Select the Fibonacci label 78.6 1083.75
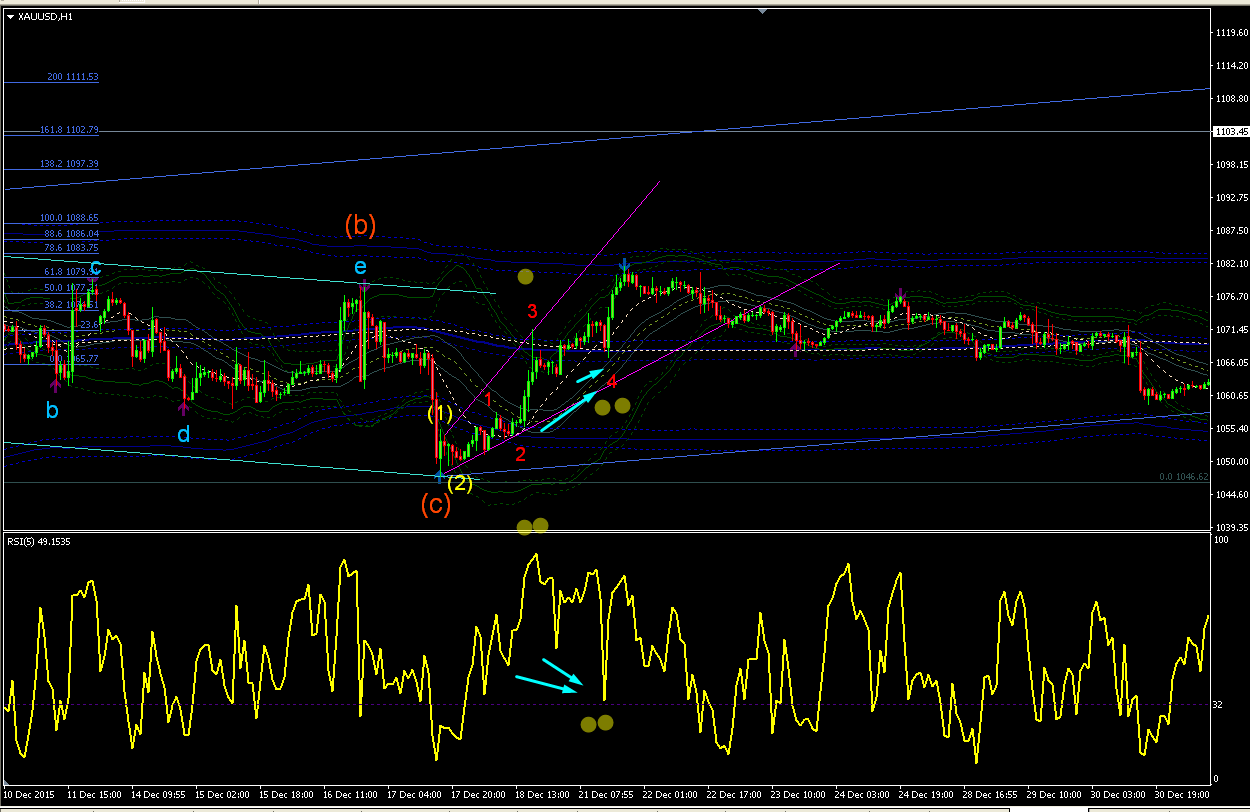Screen dimensions: 1250x812 click(71, 247)
